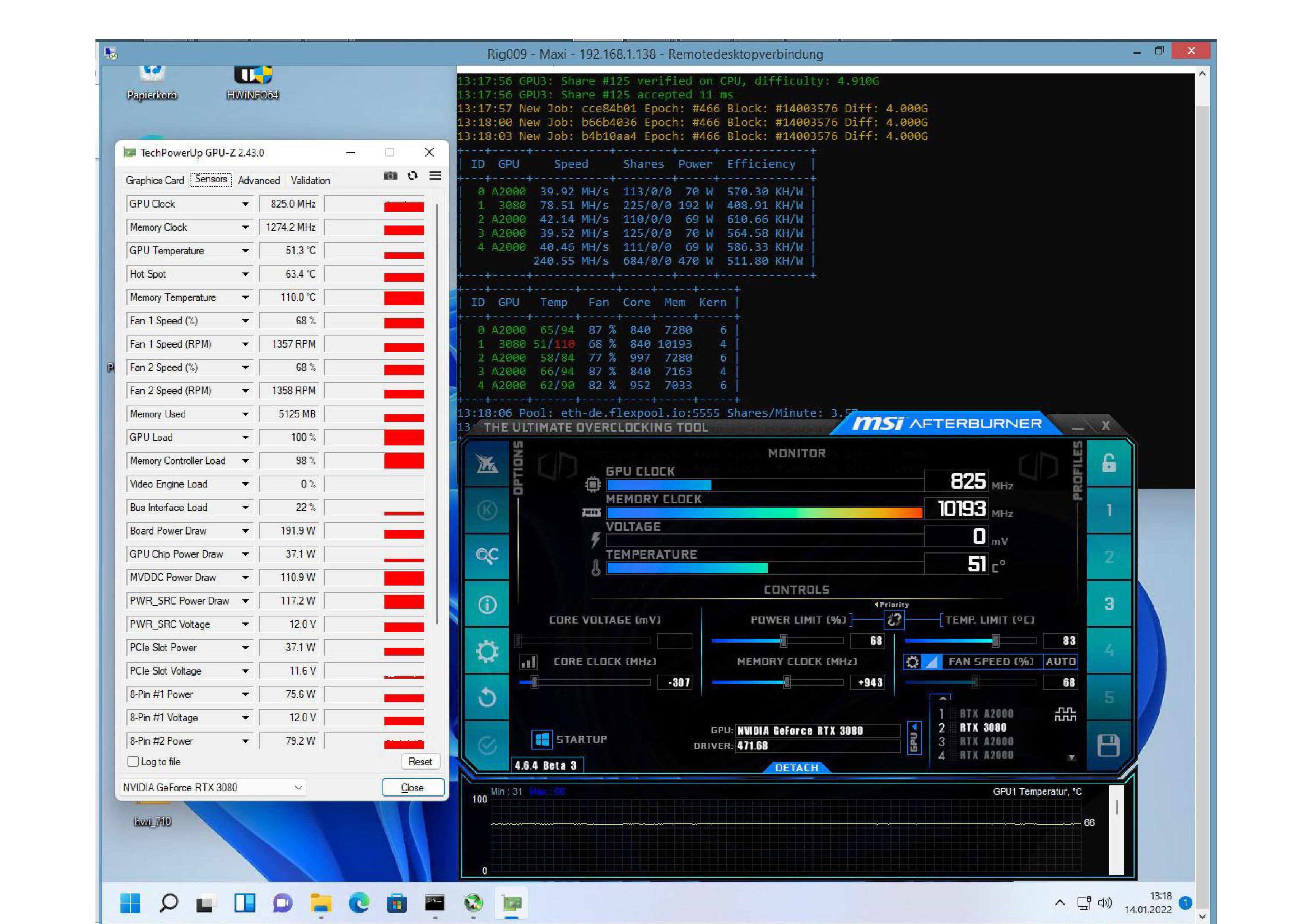Click the GPU-Z Close button
Image resolution: width=1308 pixels, height=924 pixels.
tap(412, 787)
